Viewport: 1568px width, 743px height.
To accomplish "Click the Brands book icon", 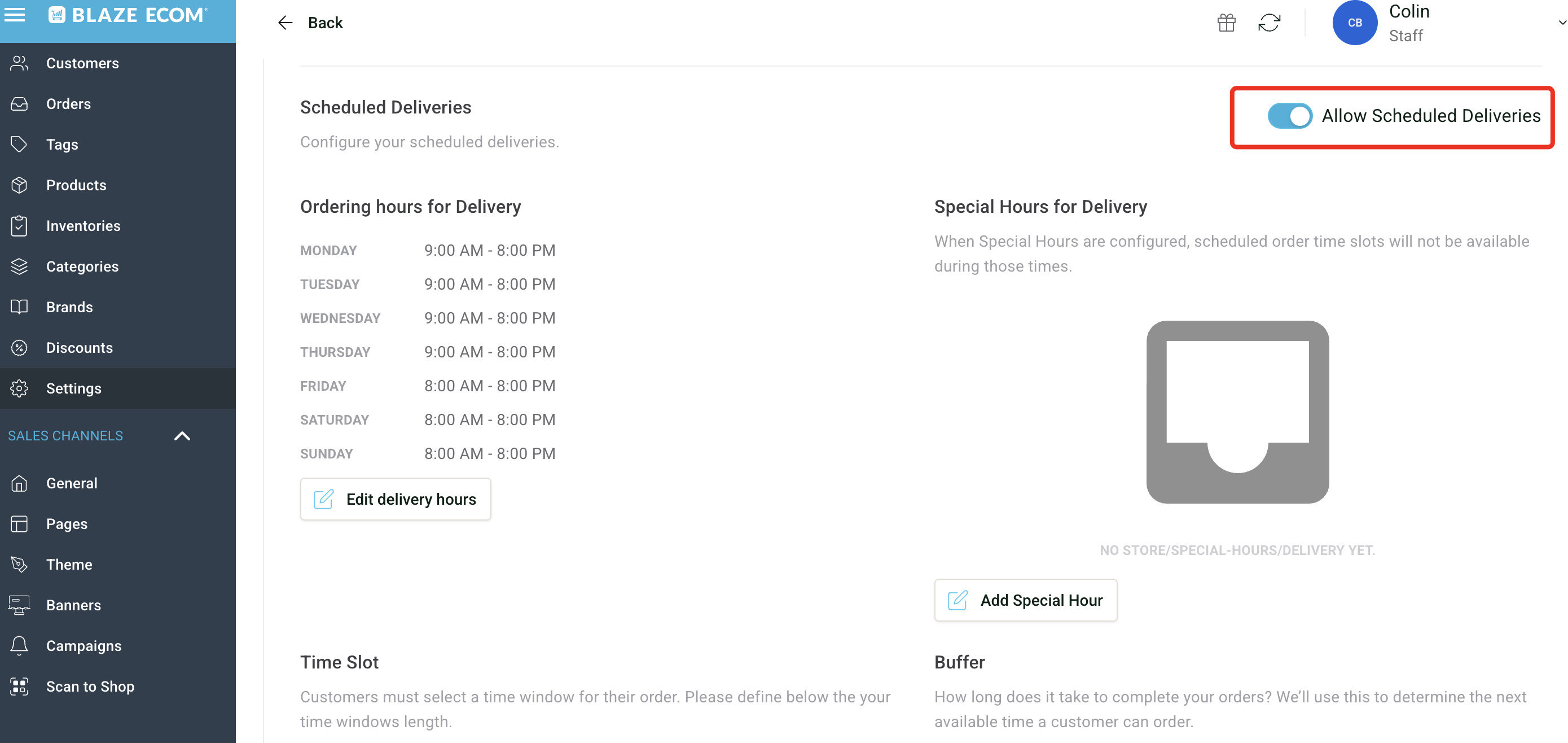I will (x=20, y=307).
